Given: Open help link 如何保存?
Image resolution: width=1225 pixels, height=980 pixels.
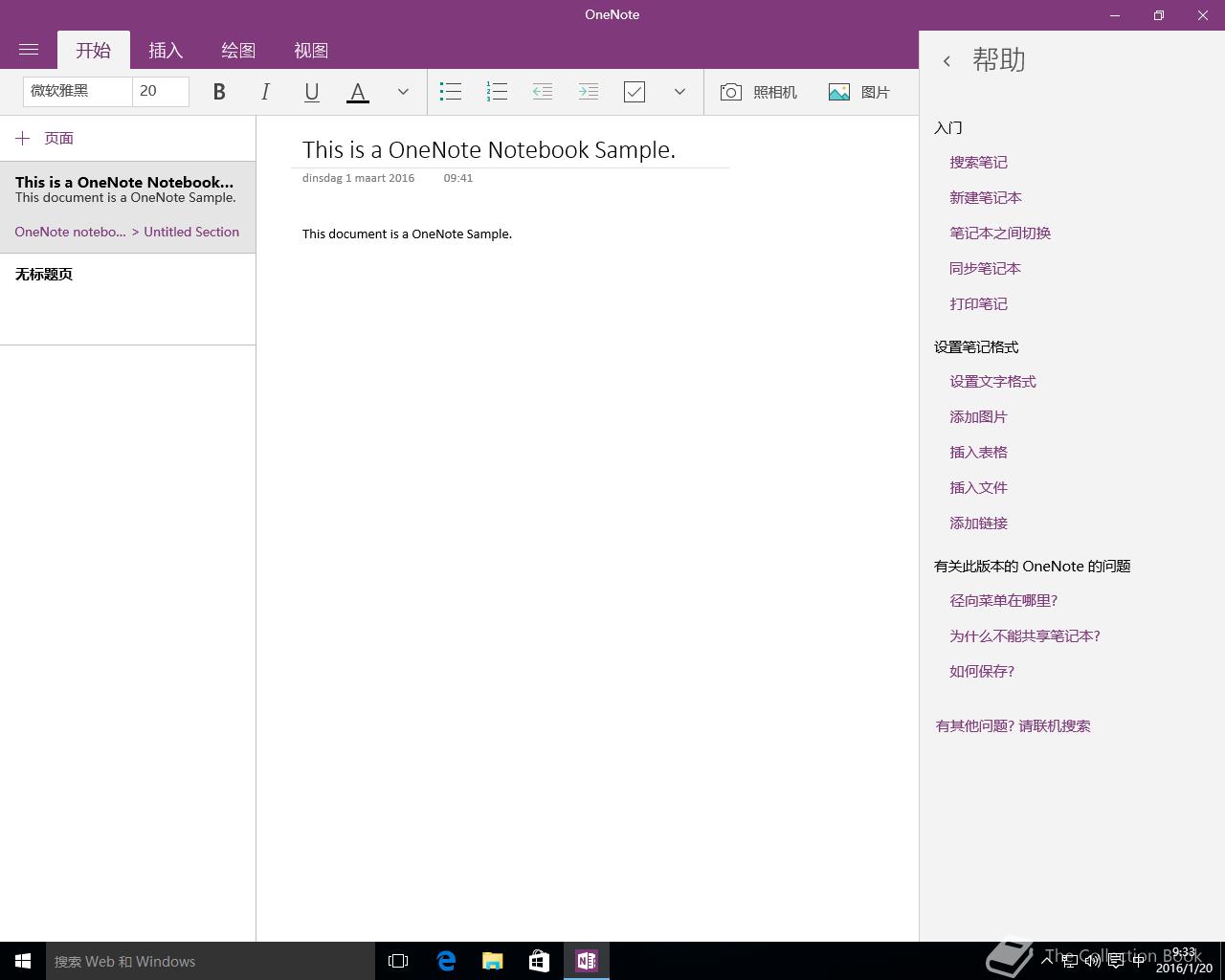Looking at the screenshot, I should [x=982, y=672].
